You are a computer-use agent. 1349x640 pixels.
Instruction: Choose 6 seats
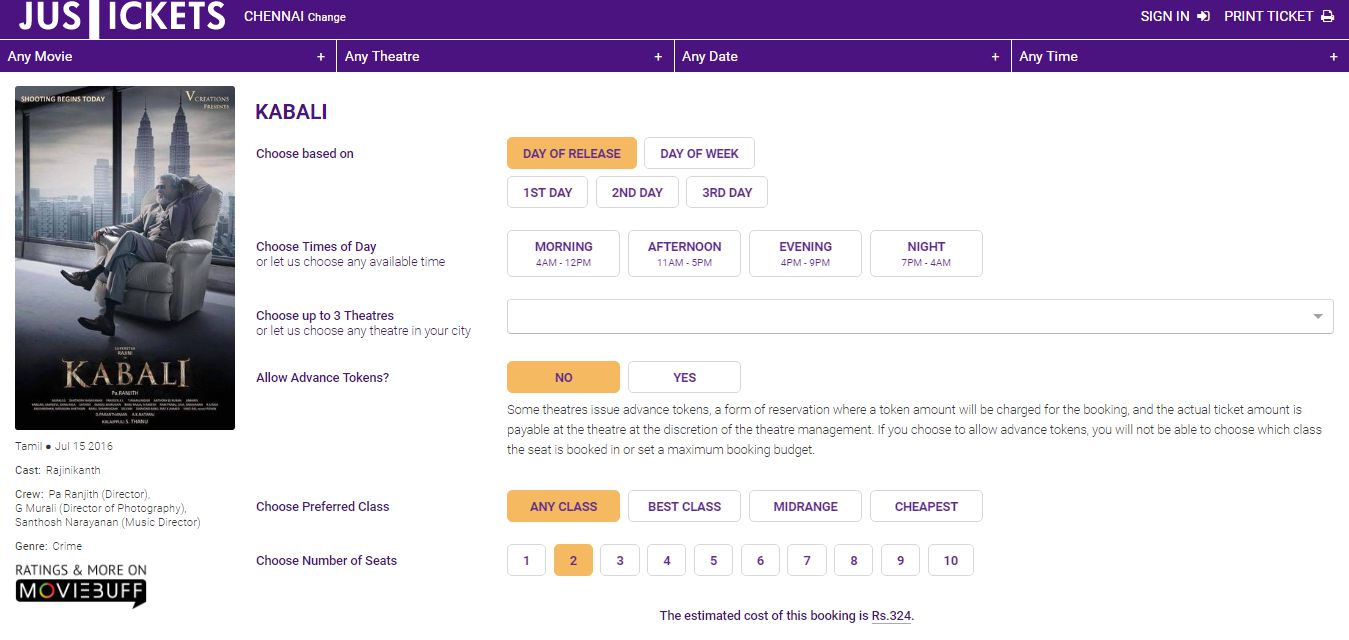tap(760, 560)
